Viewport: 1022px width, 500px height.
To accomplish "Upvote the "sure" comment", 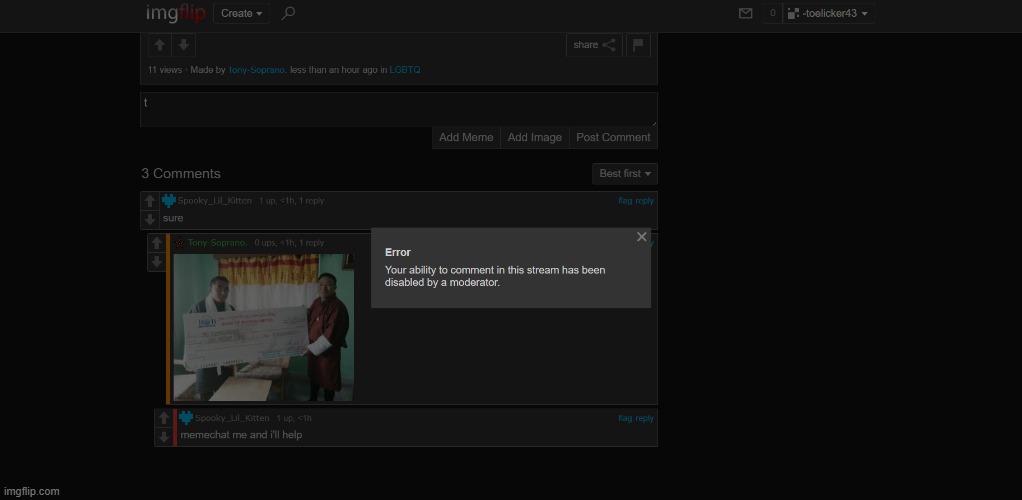I will (x=150, y=201).
